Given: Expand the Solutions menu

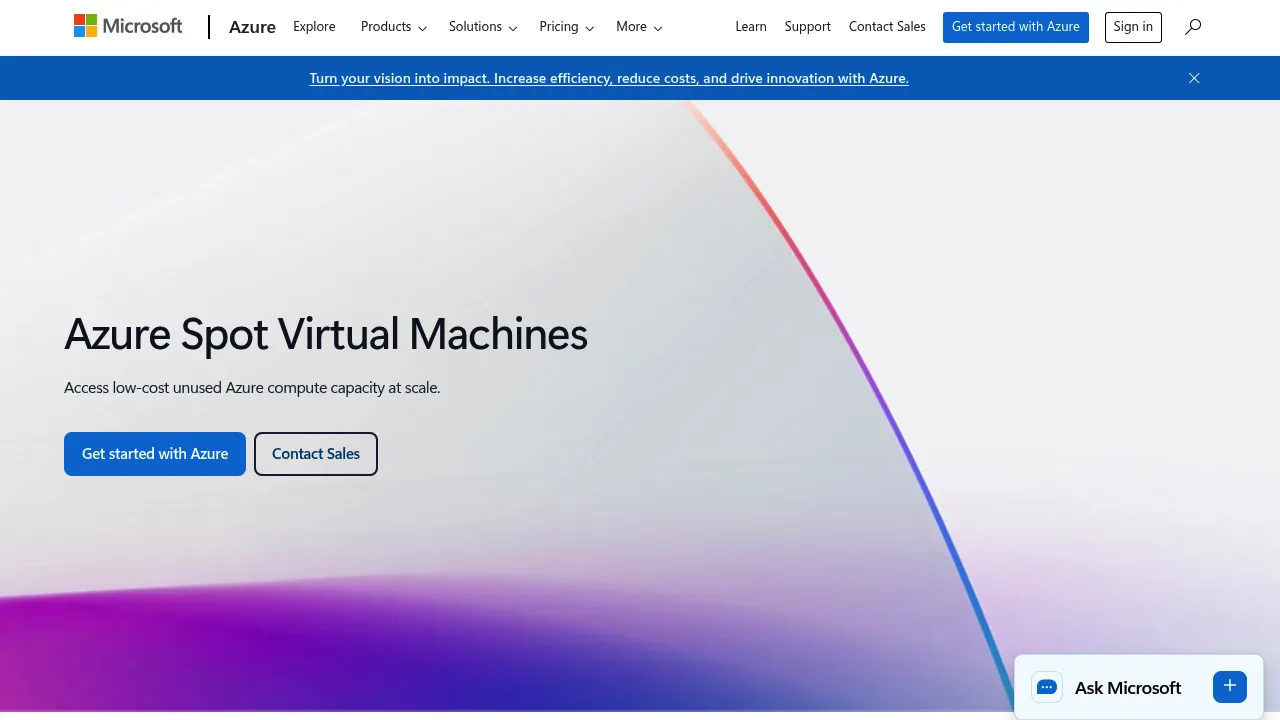Looking at the screenshot, I should [x=483, y=27].
